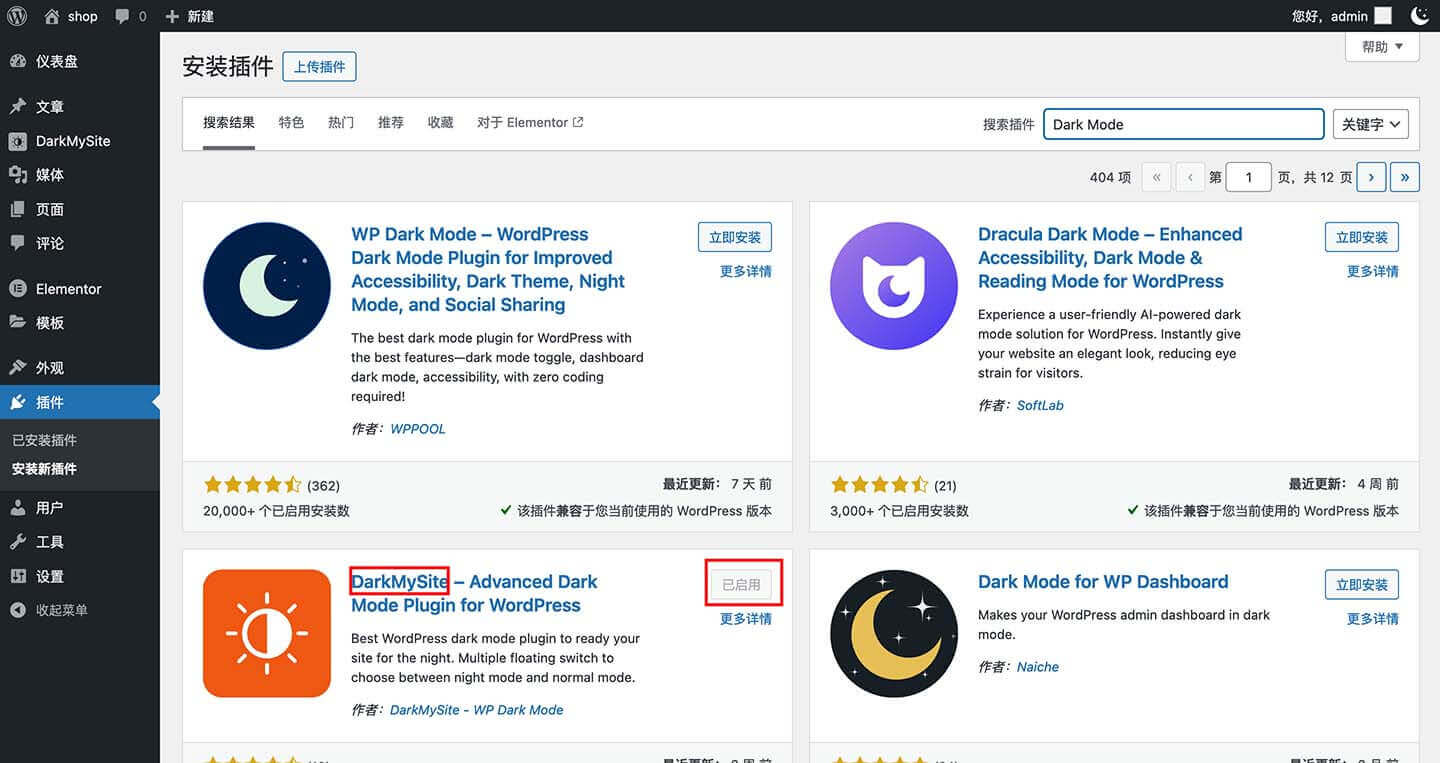Install WP Dark Mode with 立即安装

pos(735,237)
